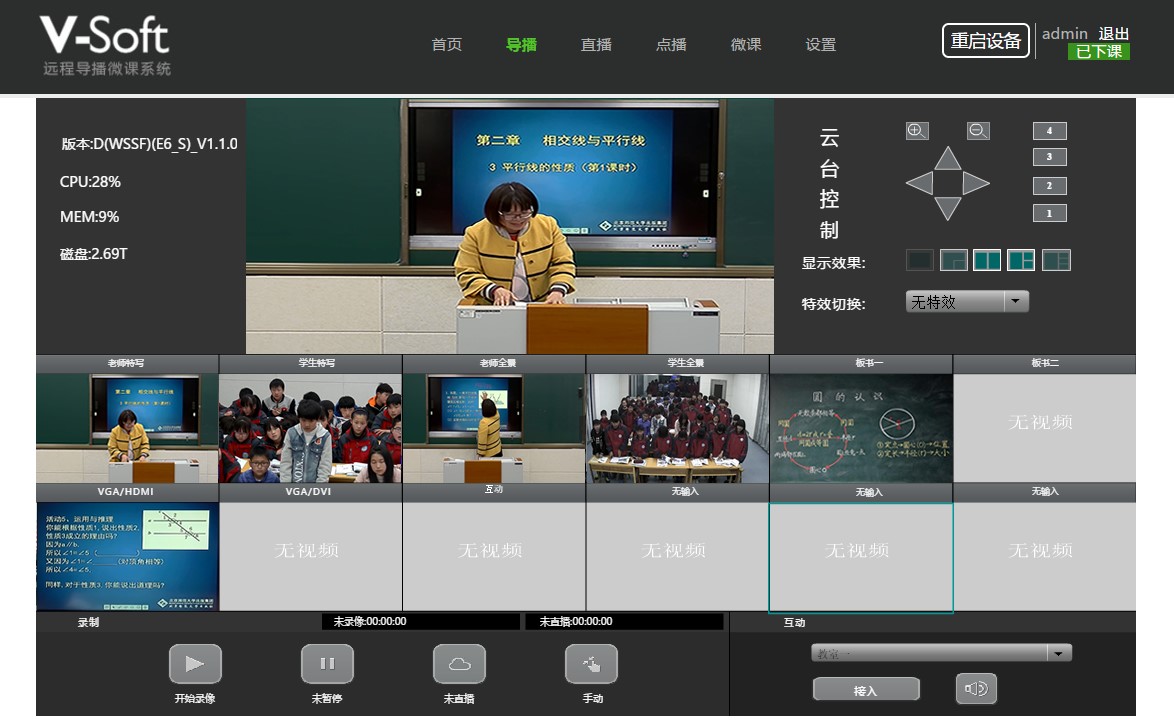
Task: Click the 开始录像 play icon
Action: point(195,663)
